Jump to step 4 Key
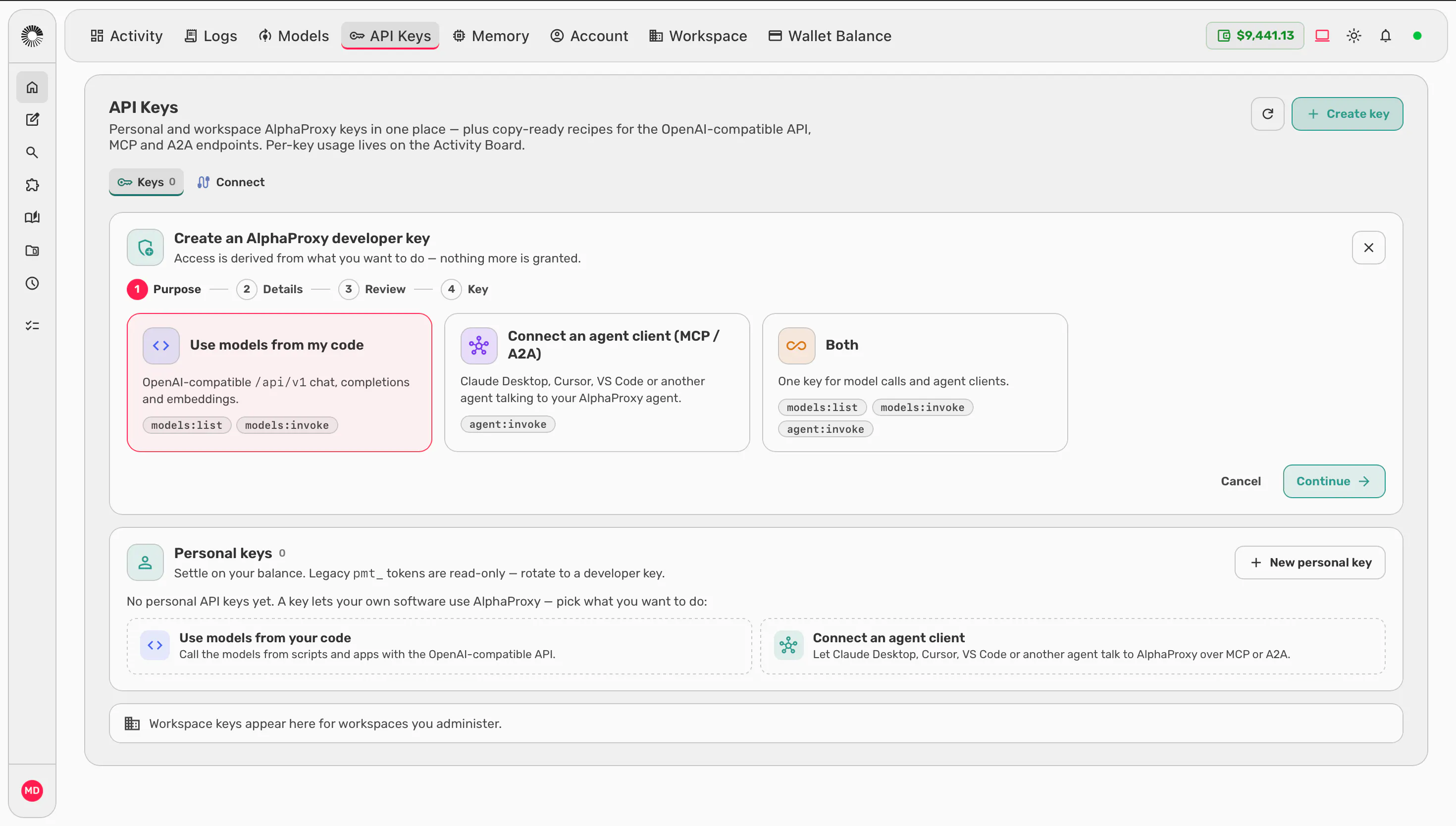 click(465, 289)
